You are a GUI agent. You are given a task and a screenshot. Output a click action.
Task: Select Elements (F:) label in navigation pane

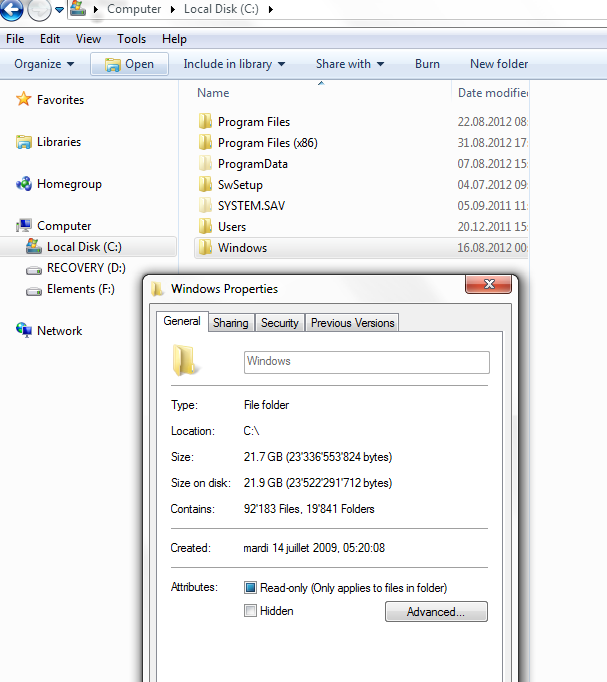80,289
